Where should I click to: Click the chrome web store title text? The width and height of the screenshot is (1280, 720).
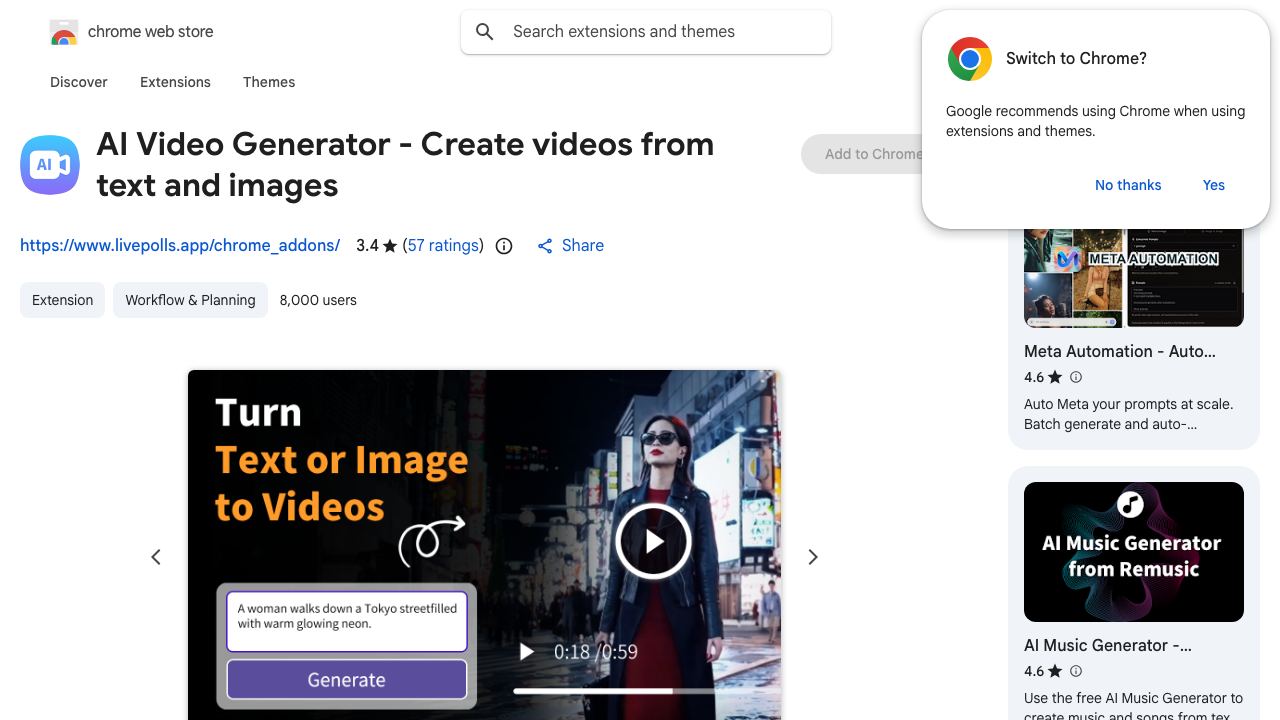151,32
